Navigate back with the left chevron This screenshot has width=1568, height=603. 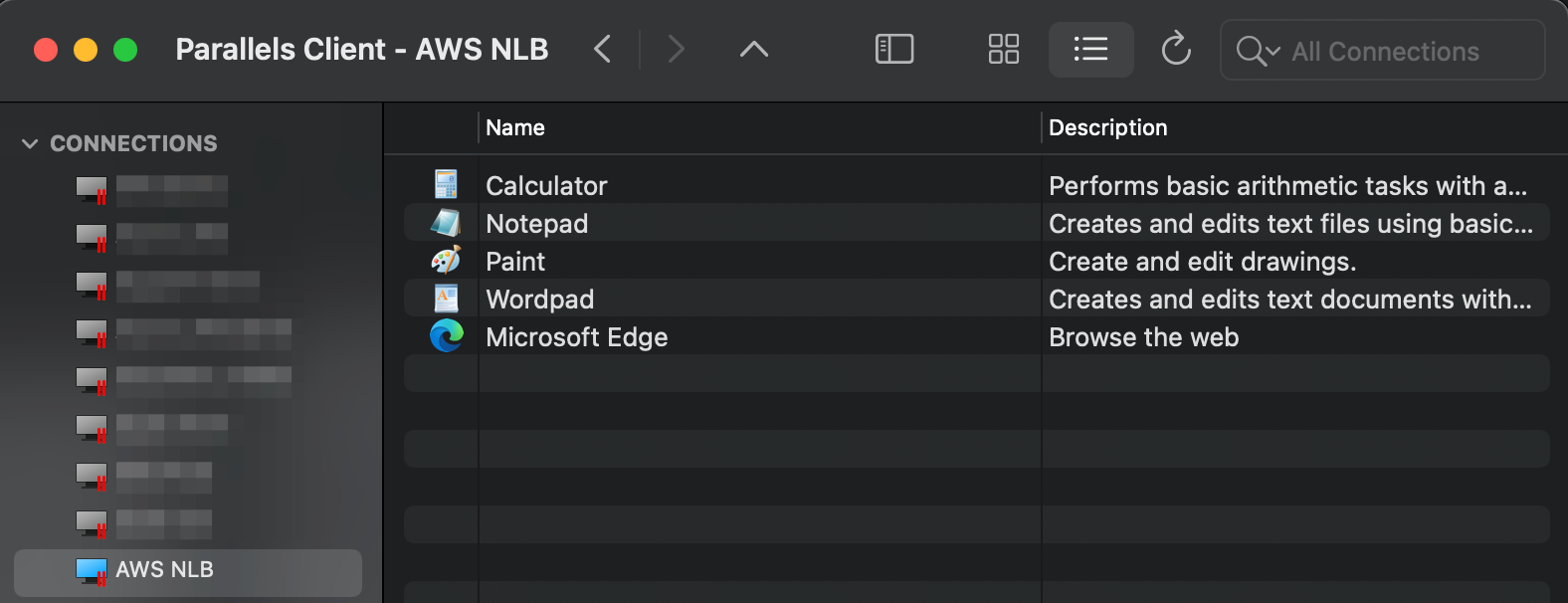coord(602,49)
